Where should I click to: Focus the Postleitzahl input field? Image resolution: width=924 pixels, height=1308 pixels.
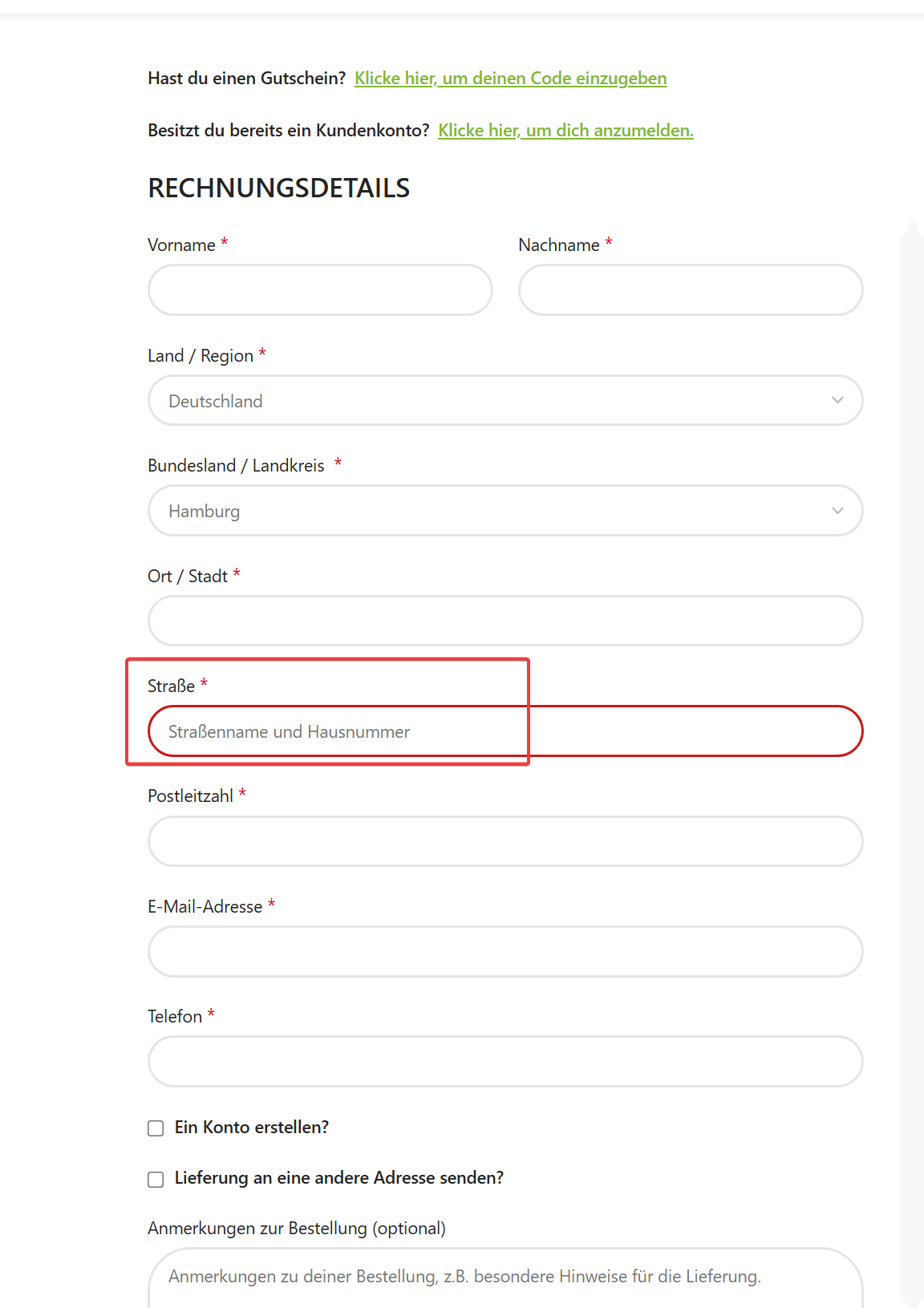(x=505, y=841)
